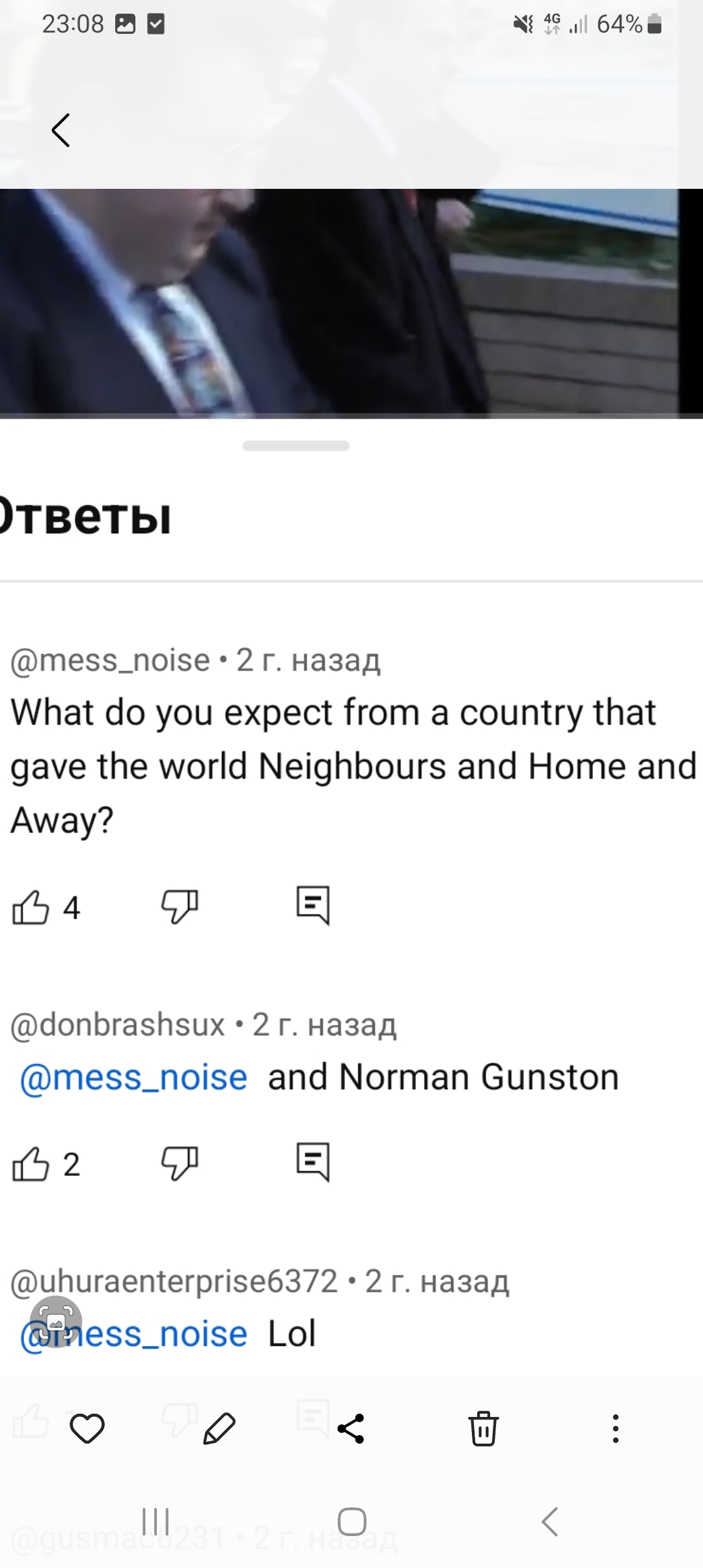Reply to the @mess_noise comment

coord(313,905)
